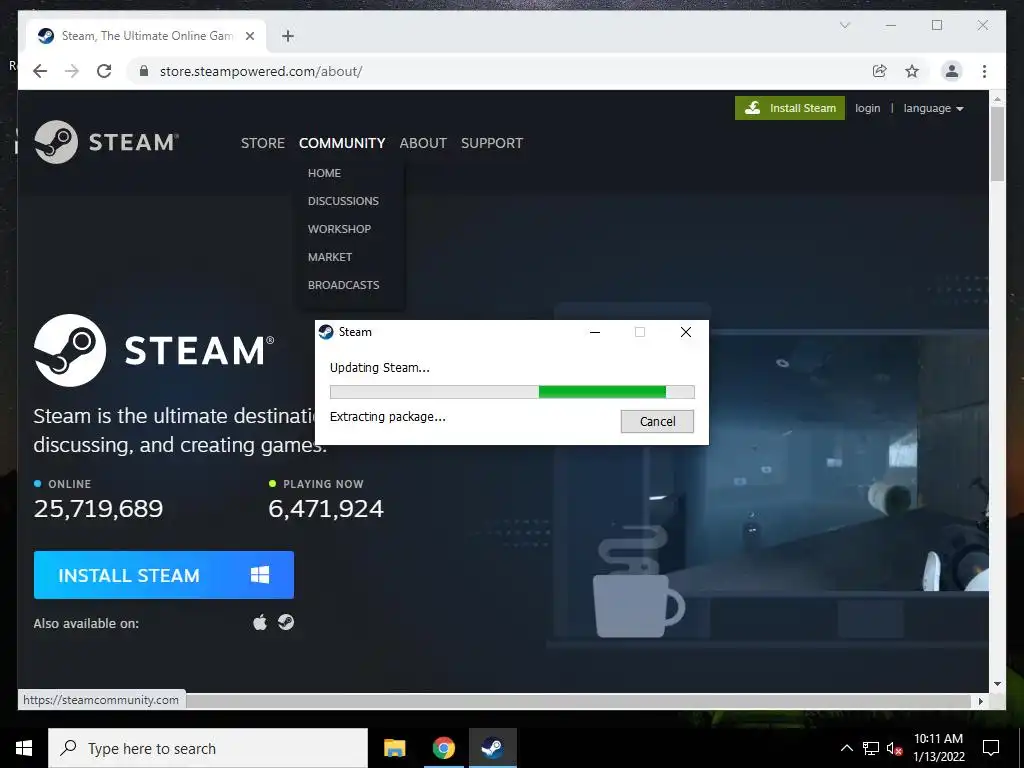The image size is (1024, 768).
Task: Click the address bar URL
Action: [x=261, y=71]
